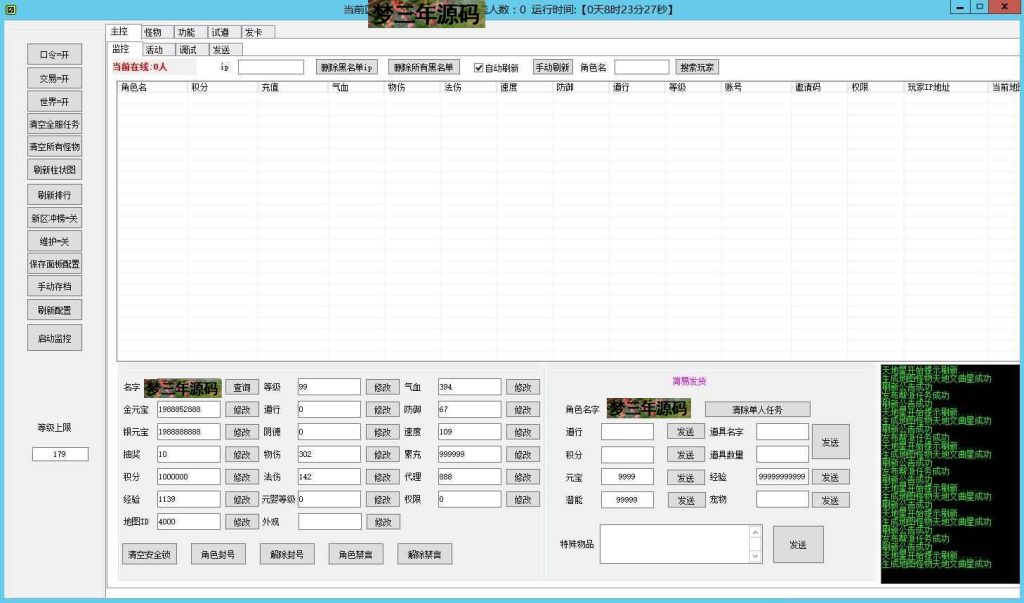Click 修改 button for 地图ID
The image size is (1024, 603).
(x=242, y=522)
